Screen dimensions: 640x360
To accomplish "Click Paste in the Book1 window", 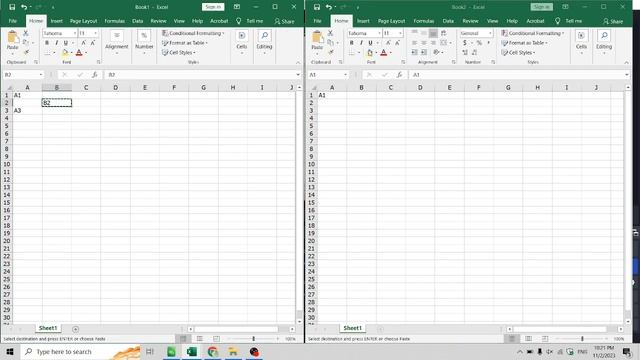I will (13, 42).
